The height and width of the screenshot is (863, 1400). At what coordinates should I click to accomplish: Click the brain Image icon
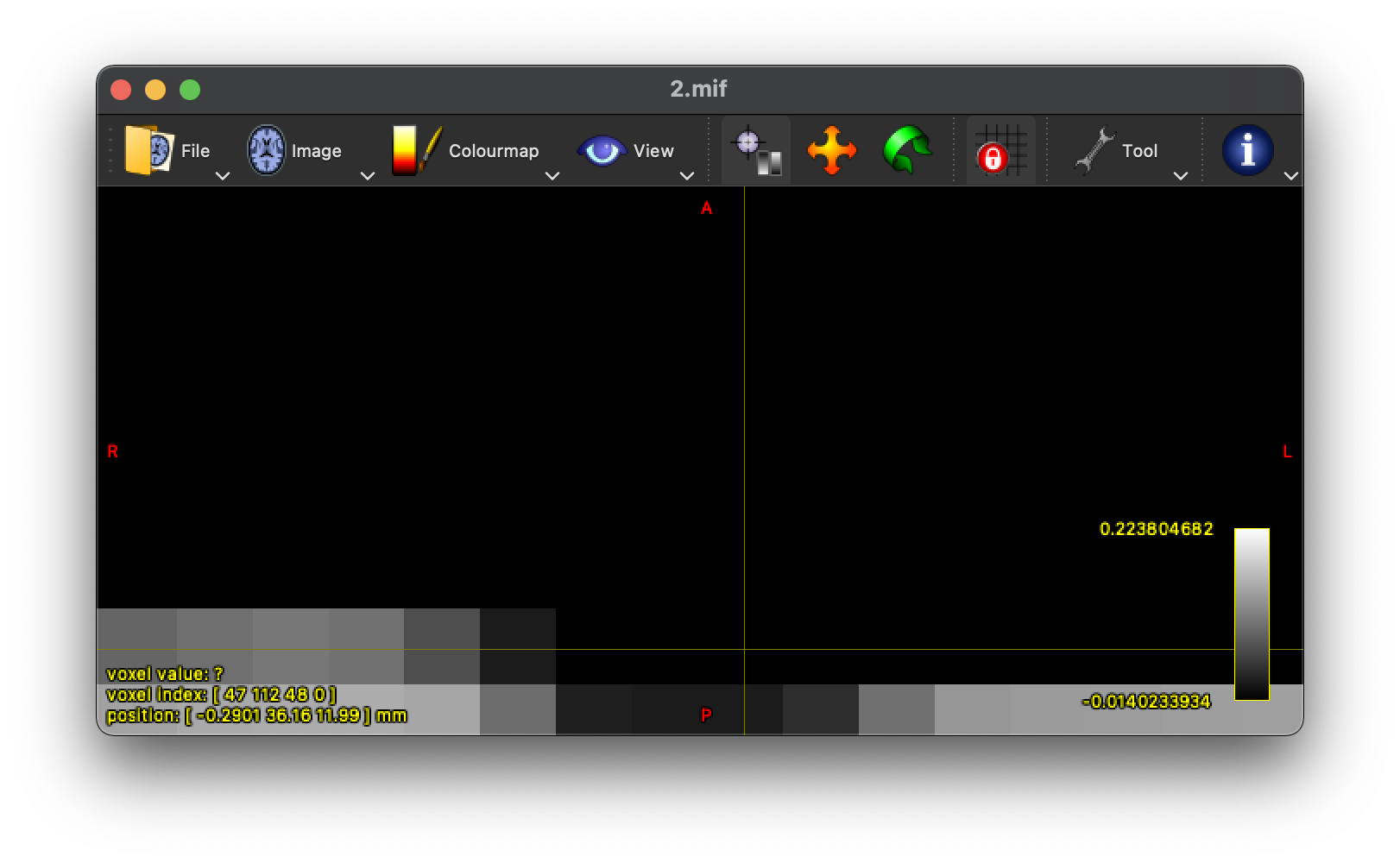(x=268, y=148)
